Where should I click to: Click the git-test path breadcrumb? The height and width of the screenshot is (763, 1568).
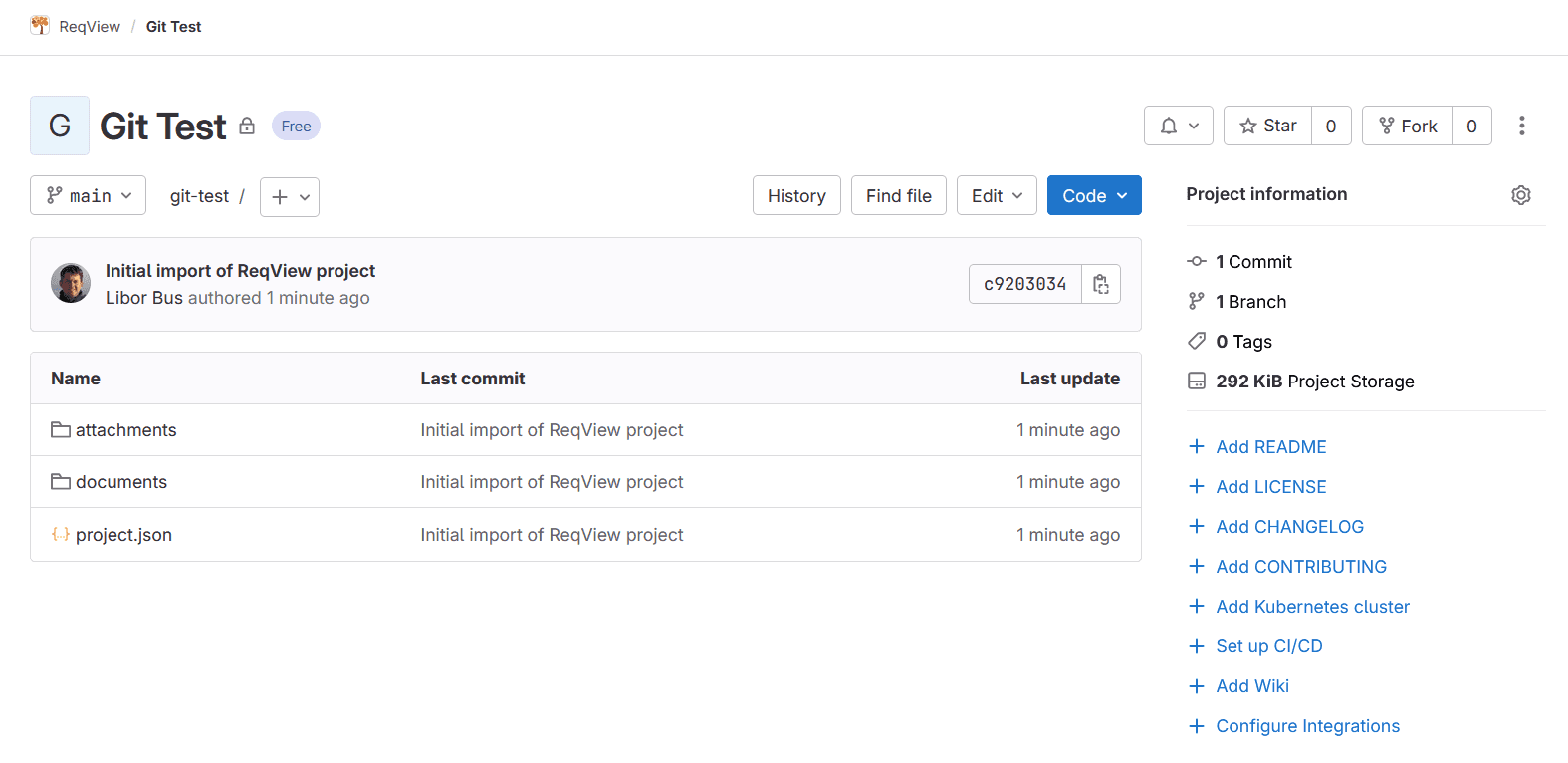(199, 196)
